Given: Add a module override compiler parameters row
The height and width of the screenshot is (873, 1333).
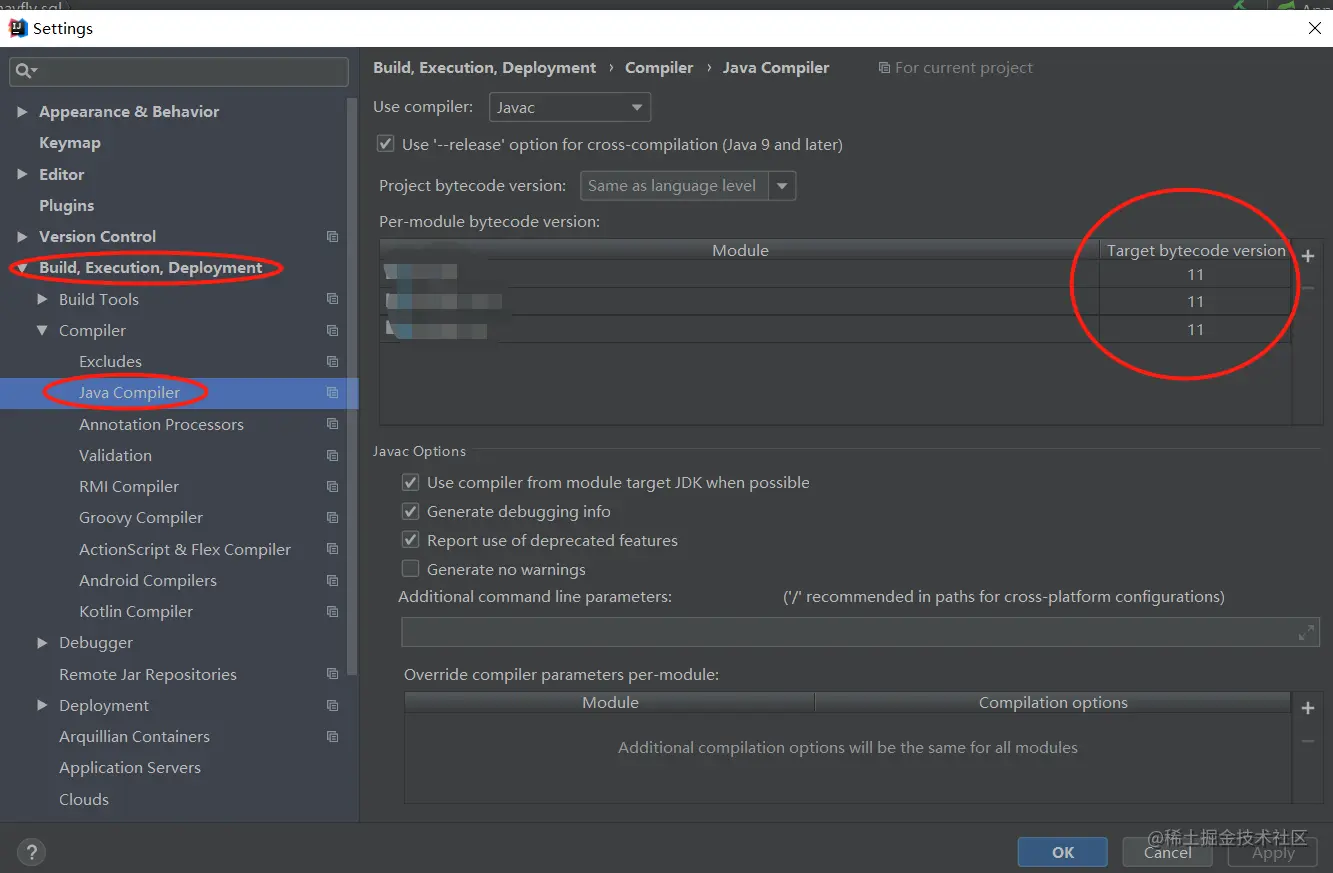Looking at the screenshot, I should (x=1307, y=708).
